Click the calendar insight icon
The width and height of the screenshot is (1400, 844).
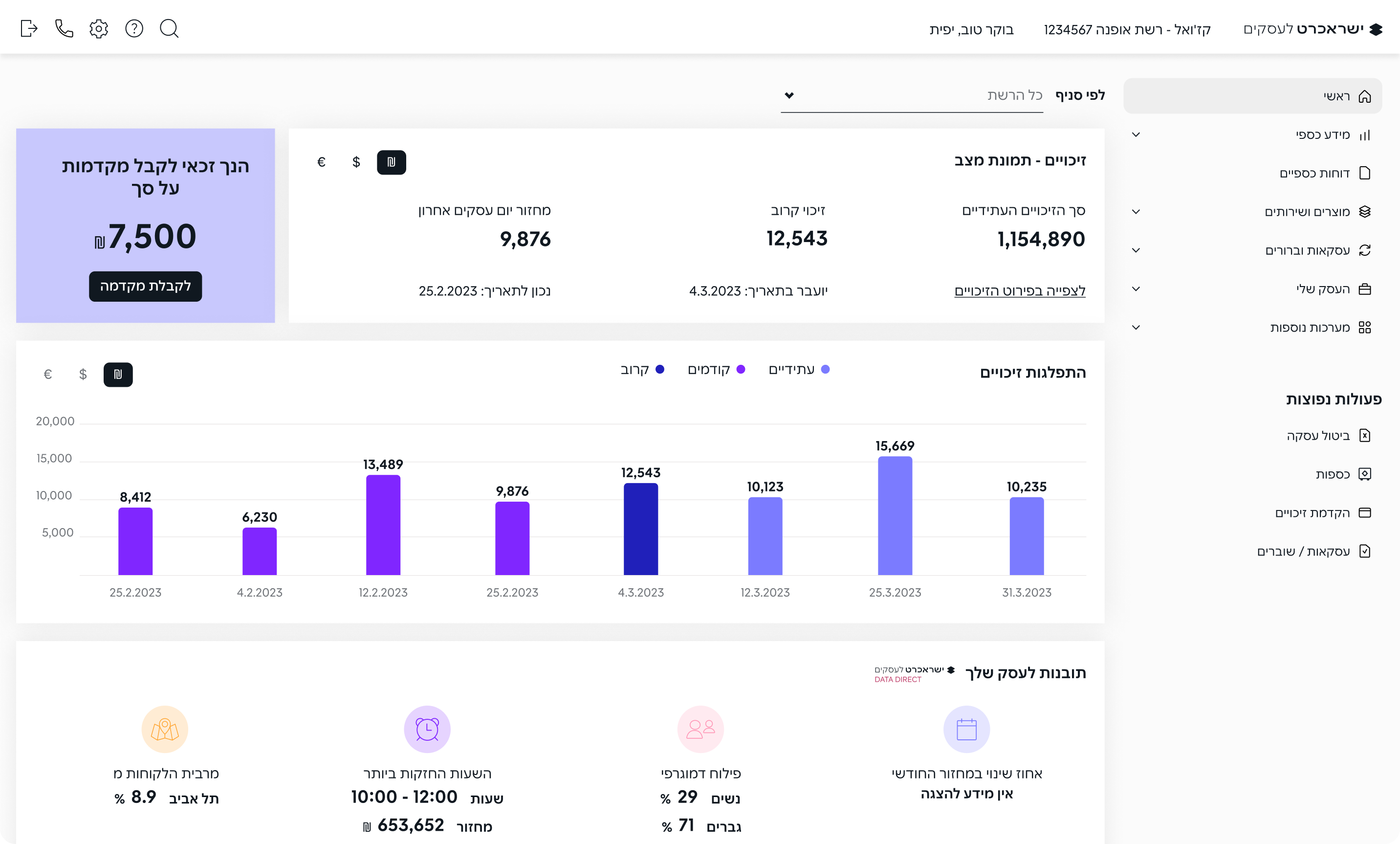[x=966, y=729]
